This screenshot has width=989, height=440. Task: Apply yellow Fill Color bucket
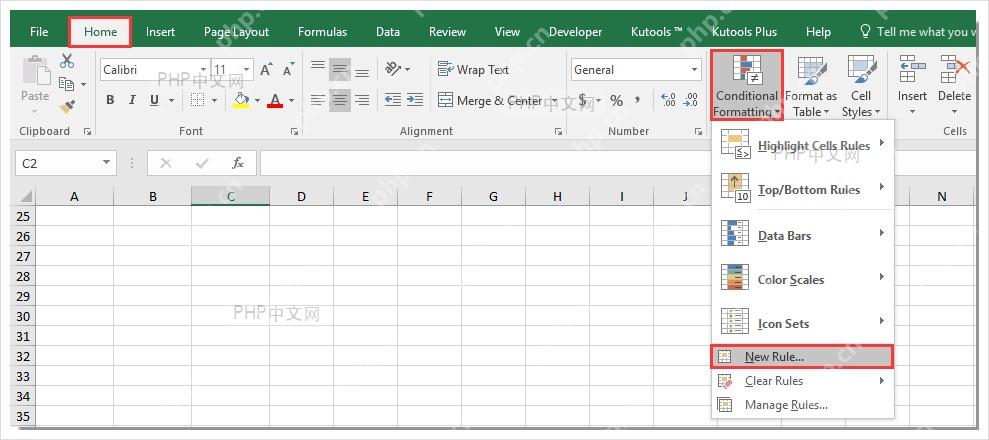(x=241, y=100)
